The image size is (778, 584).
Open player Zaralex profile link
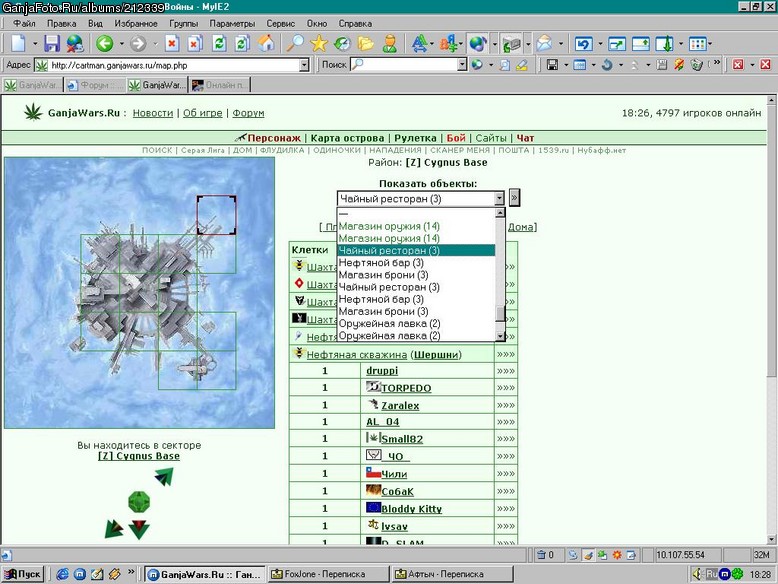(400, 405)
